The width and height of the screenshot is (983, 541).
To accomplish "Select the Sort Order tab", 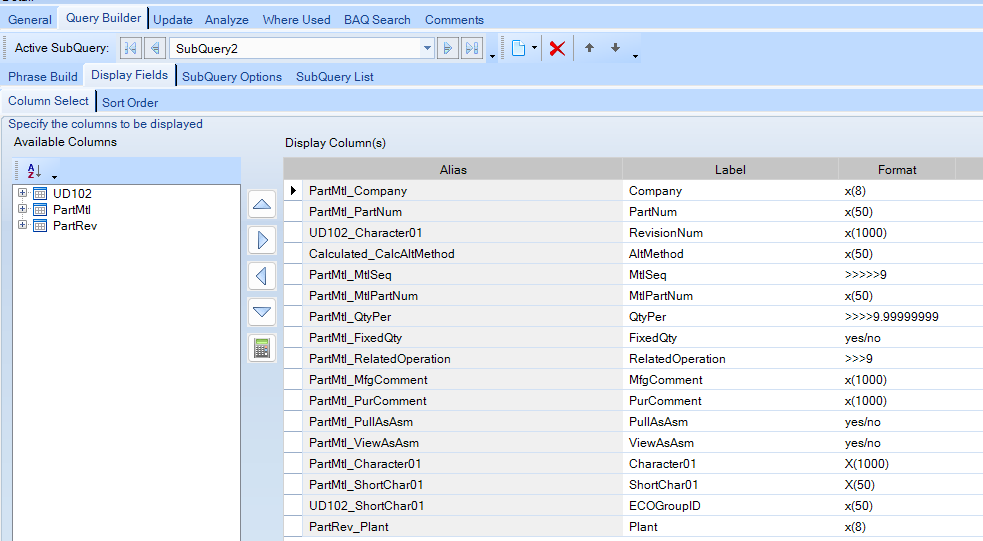I will click(130, 102).
